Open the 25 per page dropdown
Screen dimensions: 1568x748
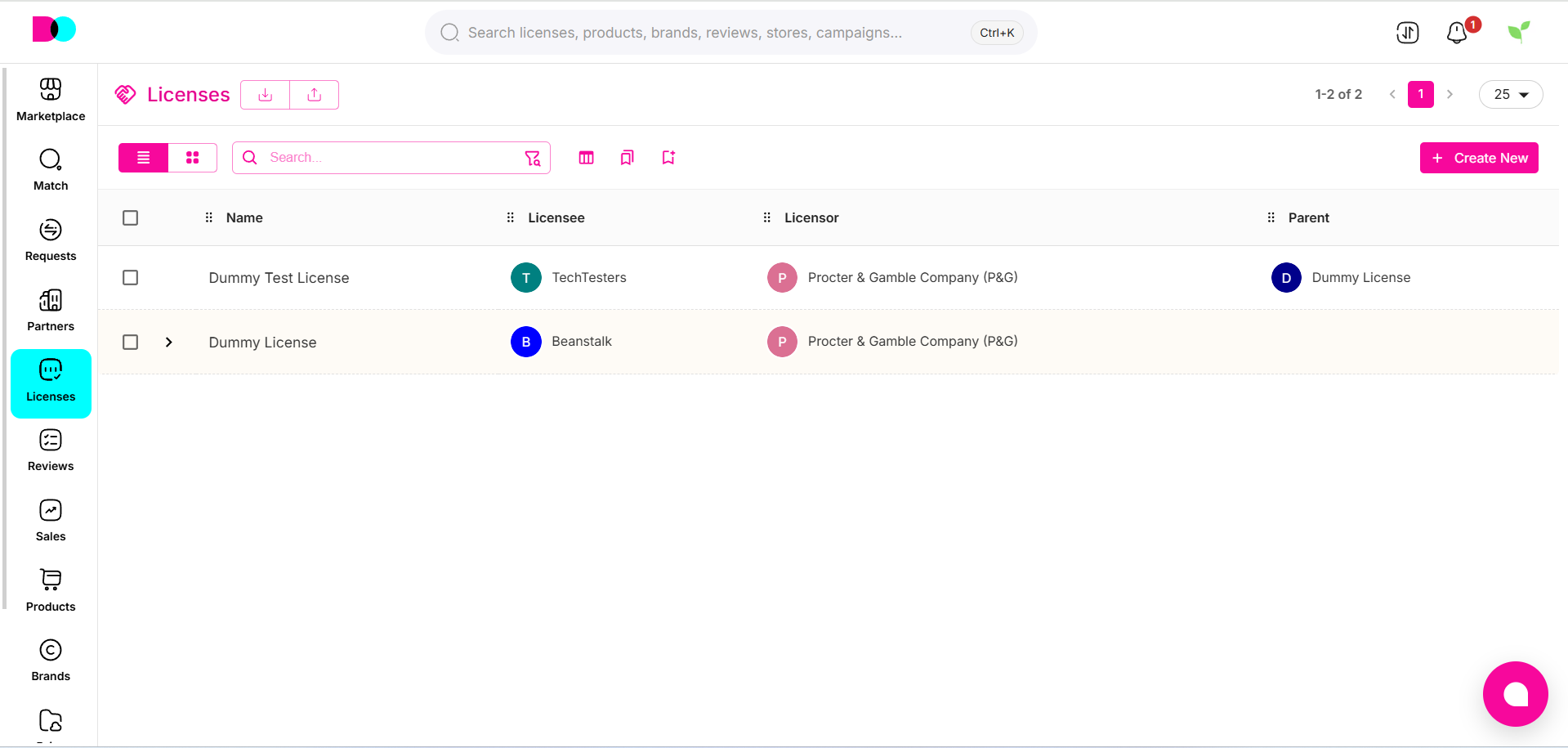[1511, 95]
